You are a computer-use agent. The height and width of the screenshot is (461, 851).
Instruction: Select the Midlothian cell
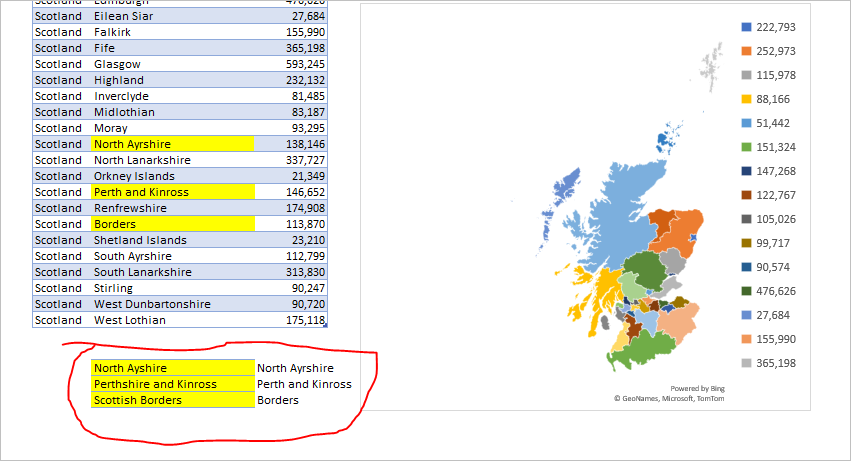(173, 112)
